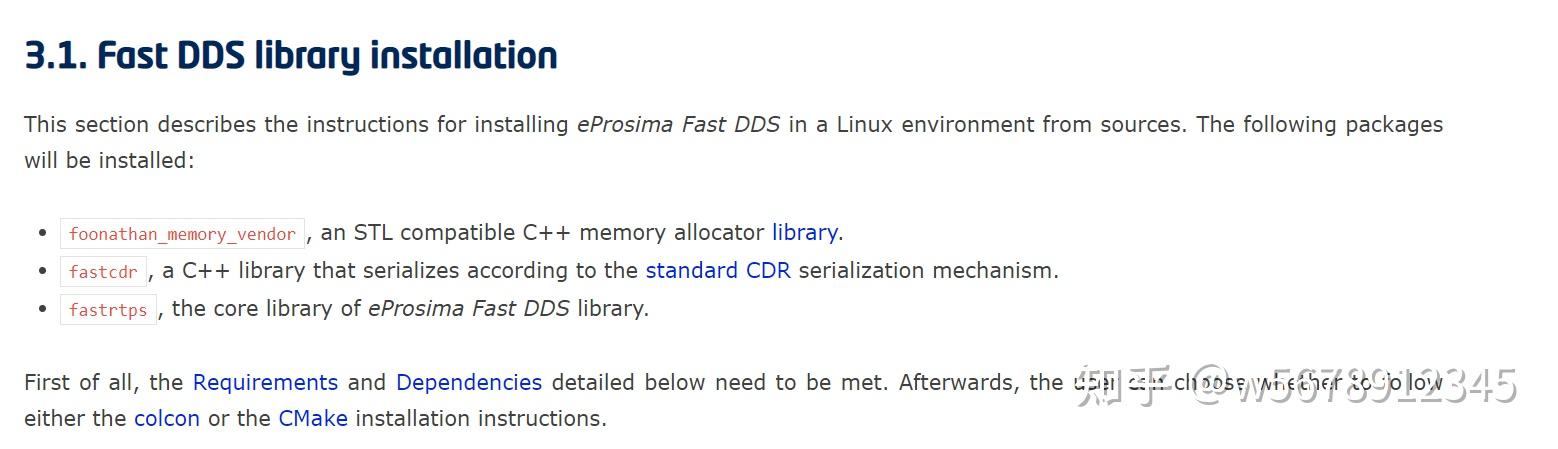Click the foonathan_memory_vendor code label
Image resolution: width=1558 pixels, height=449 pixels.
pyautogui.click(x=182, y=234)
